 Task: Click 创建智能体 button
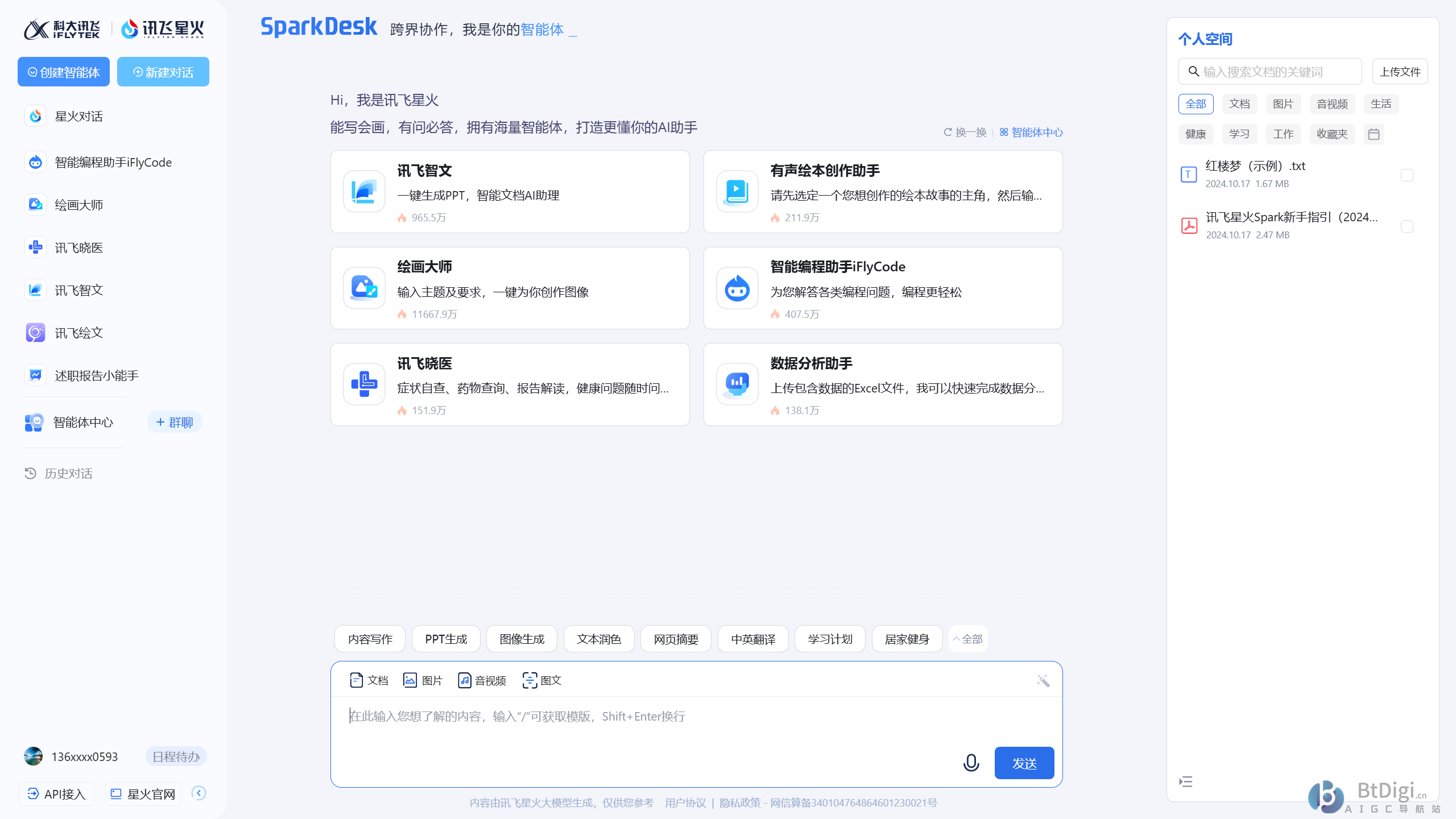64,72
